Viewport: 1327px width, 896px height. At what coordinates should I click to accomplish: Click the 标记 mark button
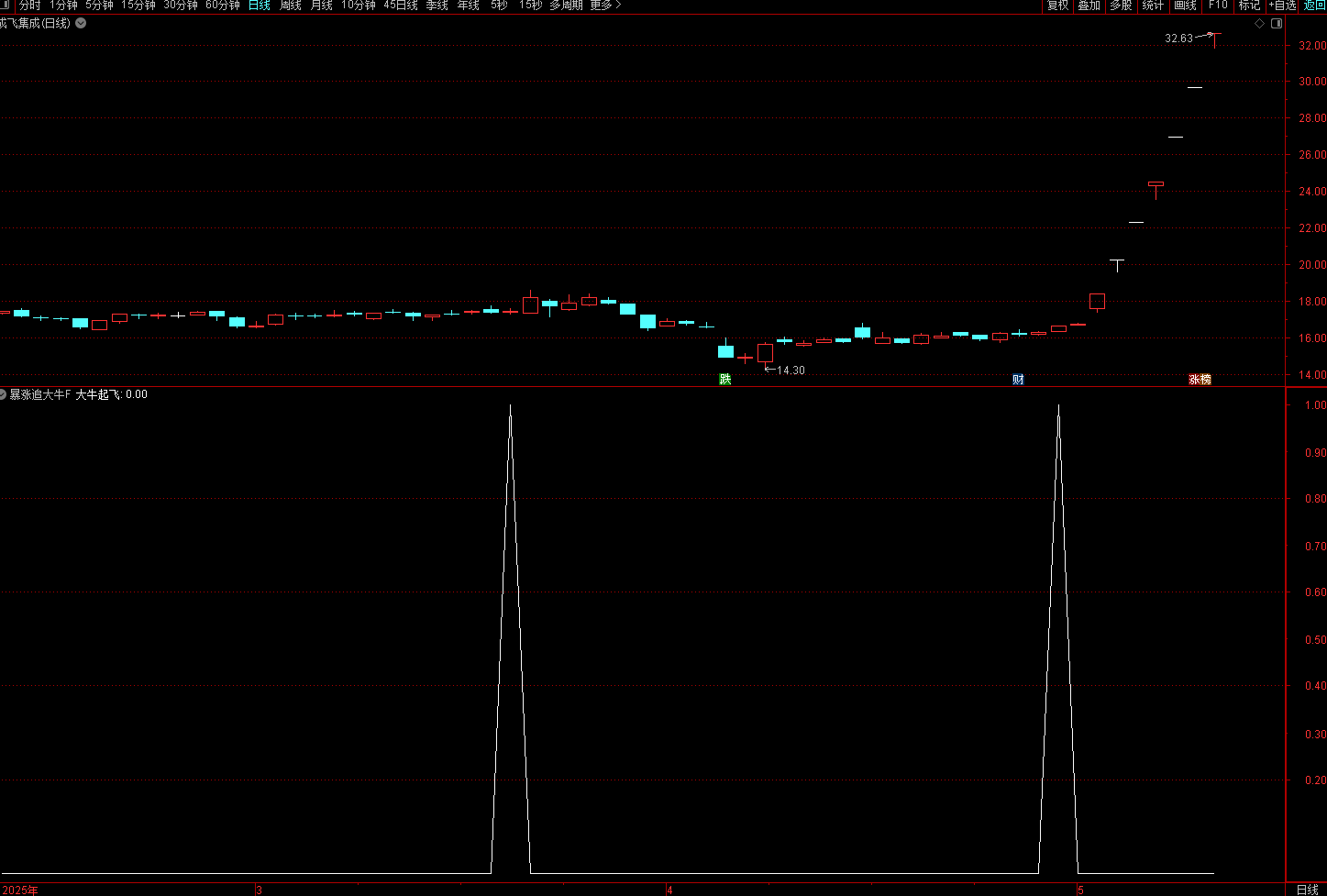pyautogui.click(x=1249, y=6)
